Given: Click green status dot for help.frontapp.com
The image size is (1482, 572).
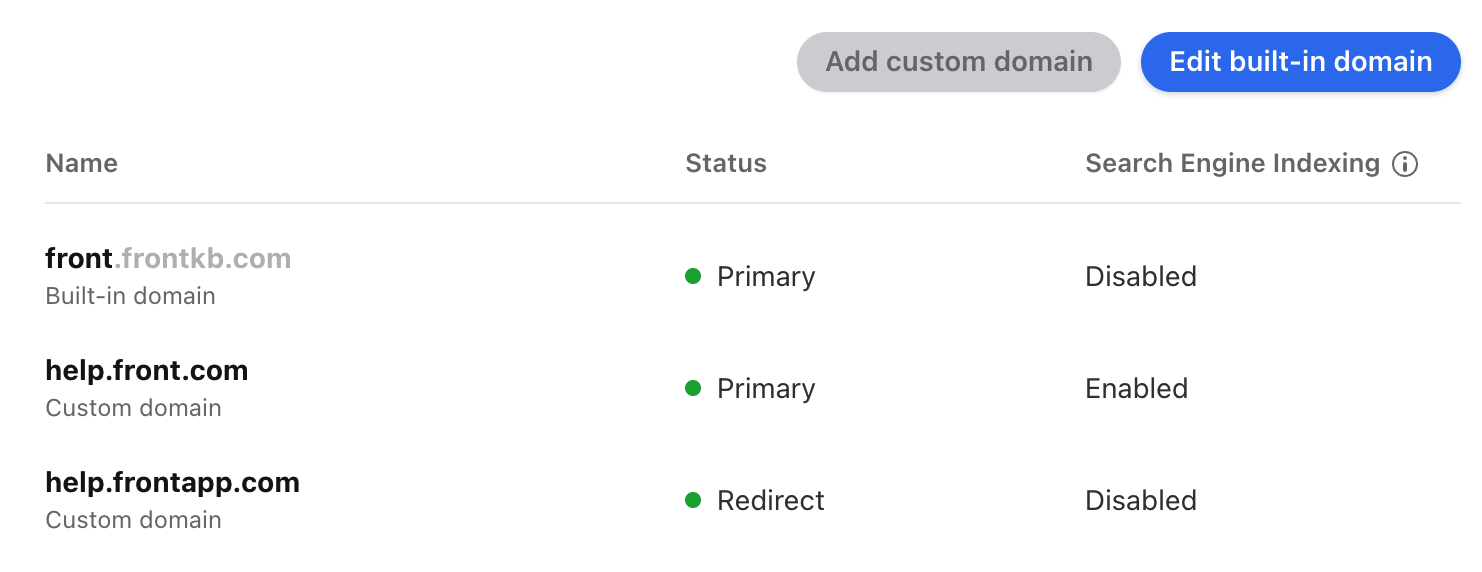Looking at the screenshot, I should point(693,500).
